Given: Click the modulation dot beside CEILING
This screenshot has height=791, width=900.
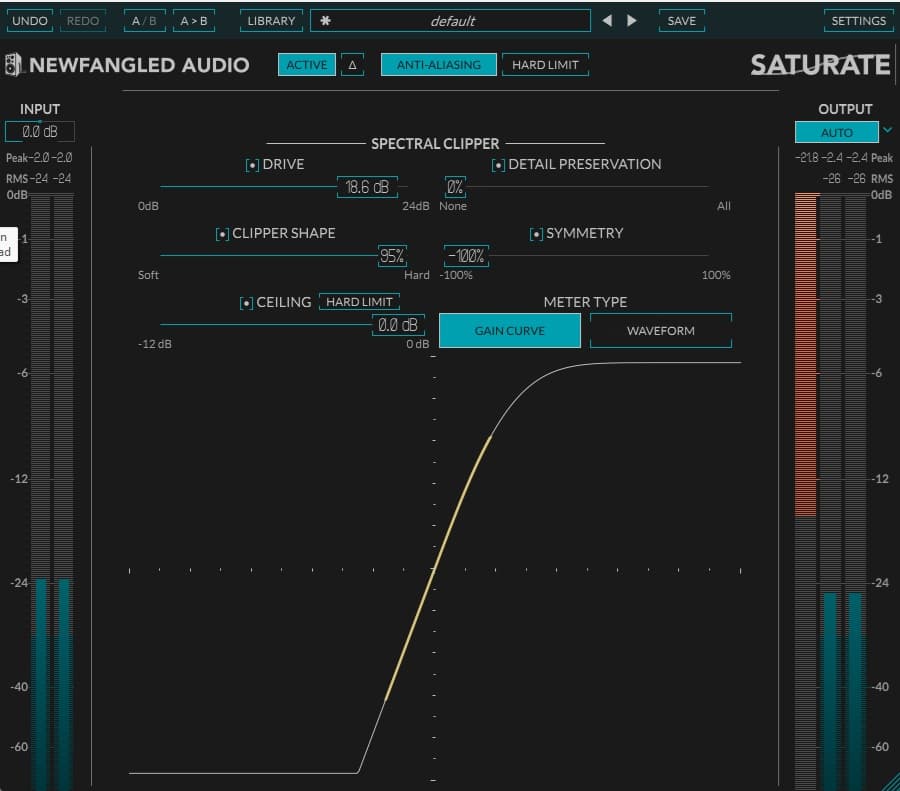Looking at the screenshot, I should tap(246, 302).
